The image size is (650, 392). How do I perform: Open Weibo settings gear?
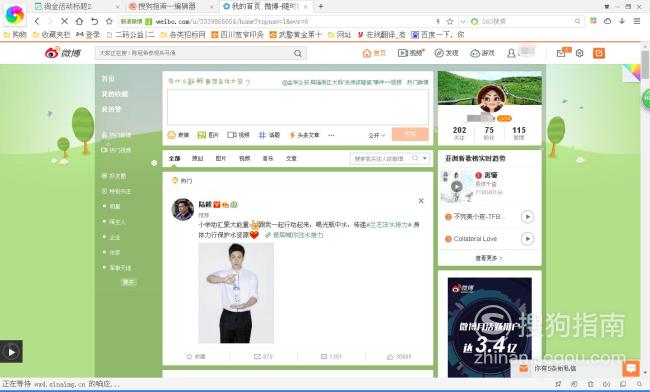[x=580, y=53]
